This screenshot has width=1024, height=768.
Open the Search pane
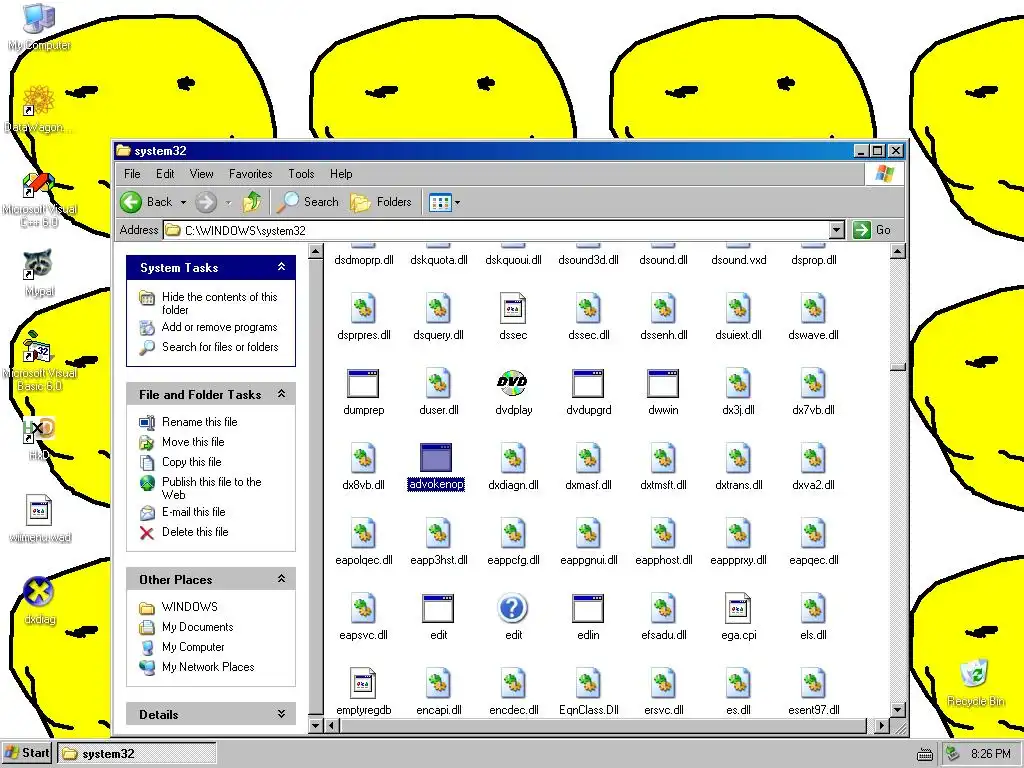(x=308, y=202)
